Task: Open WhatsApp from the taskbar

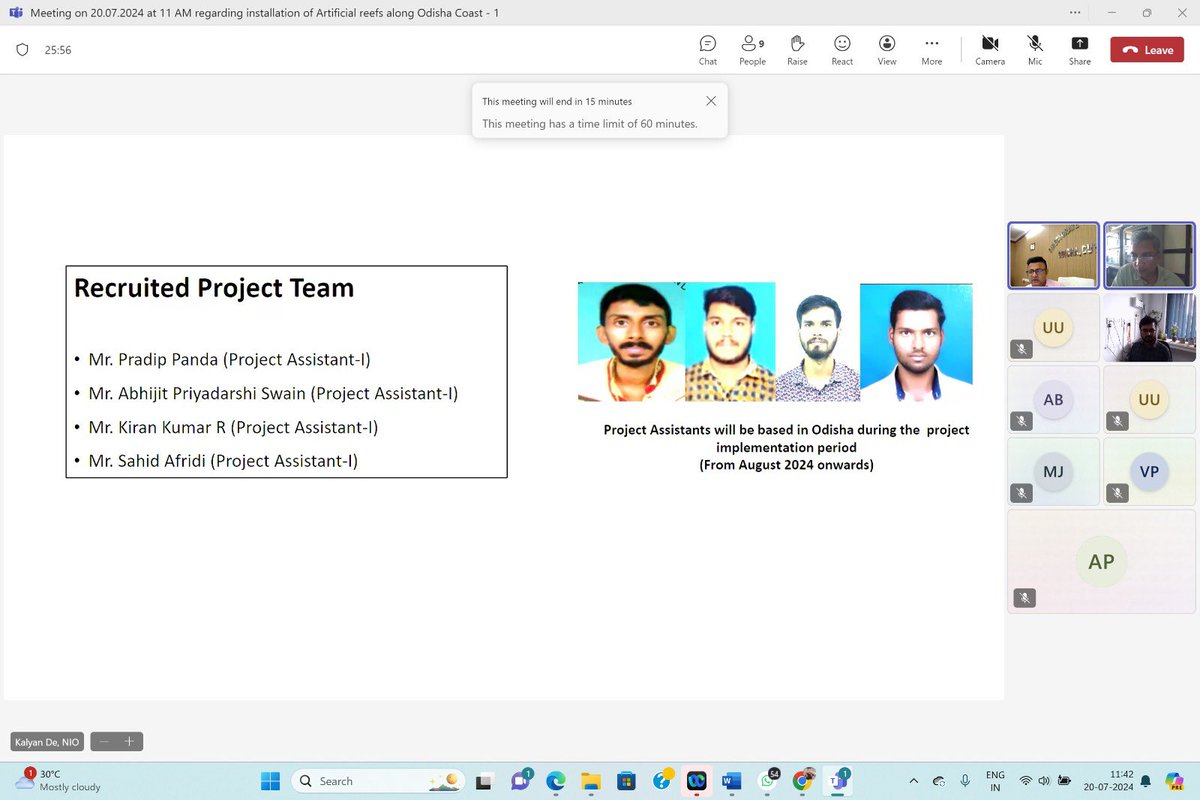Action: click(768, 780)
